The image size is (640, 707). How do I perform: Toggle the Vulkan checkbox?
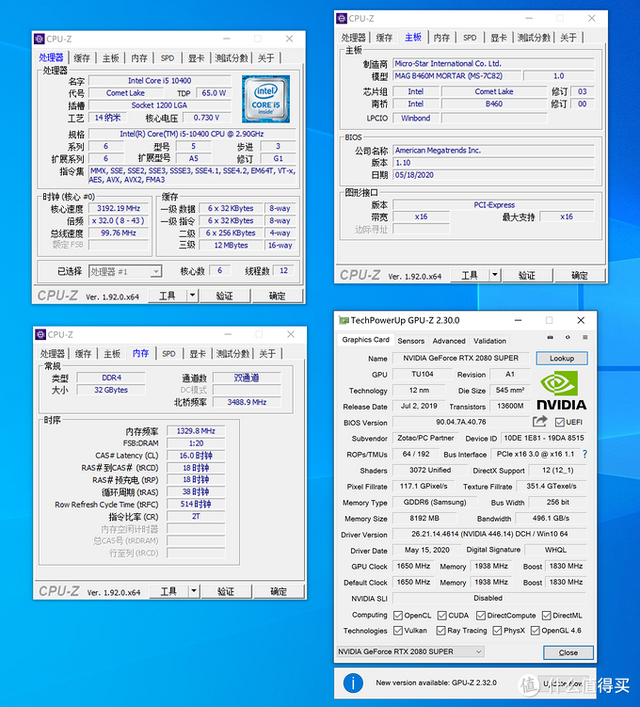(398, 630)
